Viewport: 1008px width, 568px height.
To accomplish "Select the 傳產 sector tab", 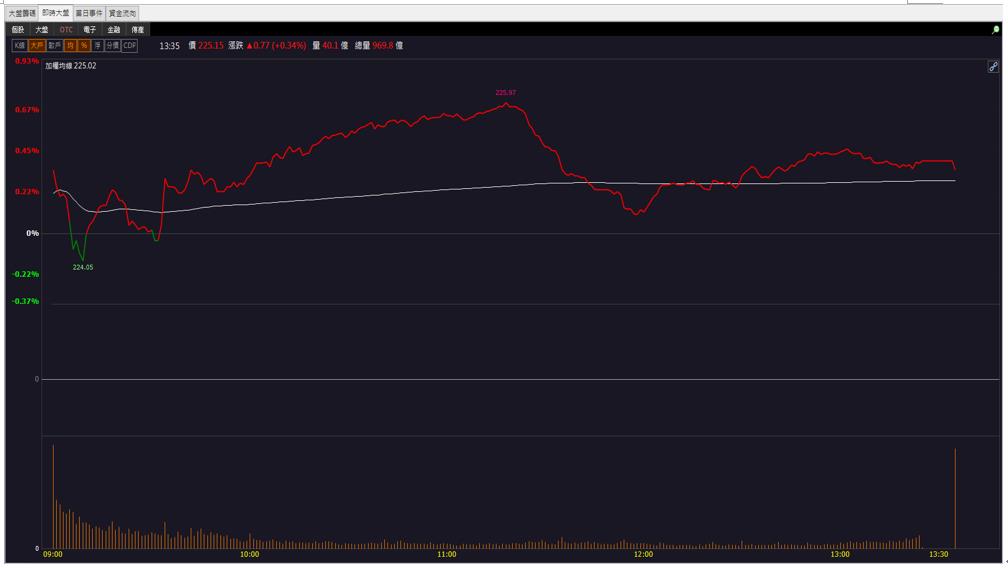I will click(x=138, y=30).
